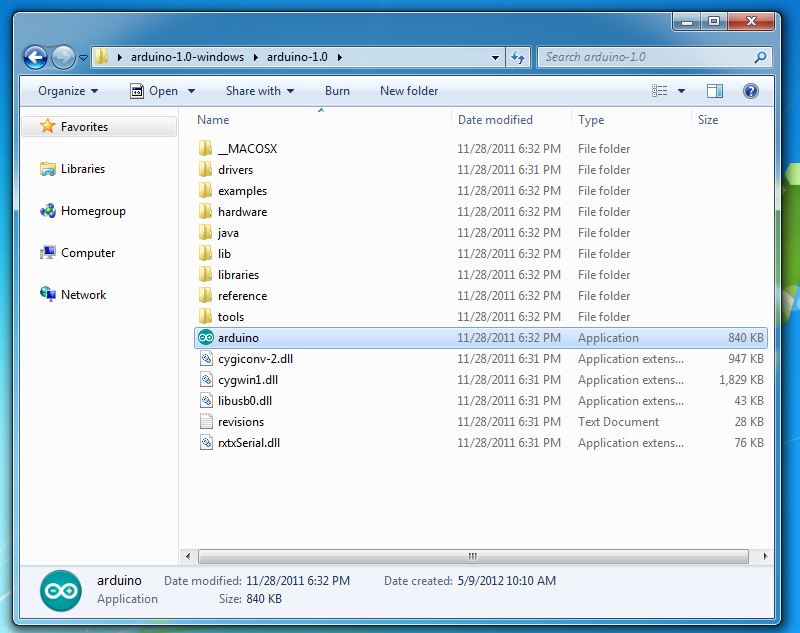The height and width of the screenshot is (633, 800).
Task: Select the file name "cygwin1.dll"
Action: click(x=248, y=380)
